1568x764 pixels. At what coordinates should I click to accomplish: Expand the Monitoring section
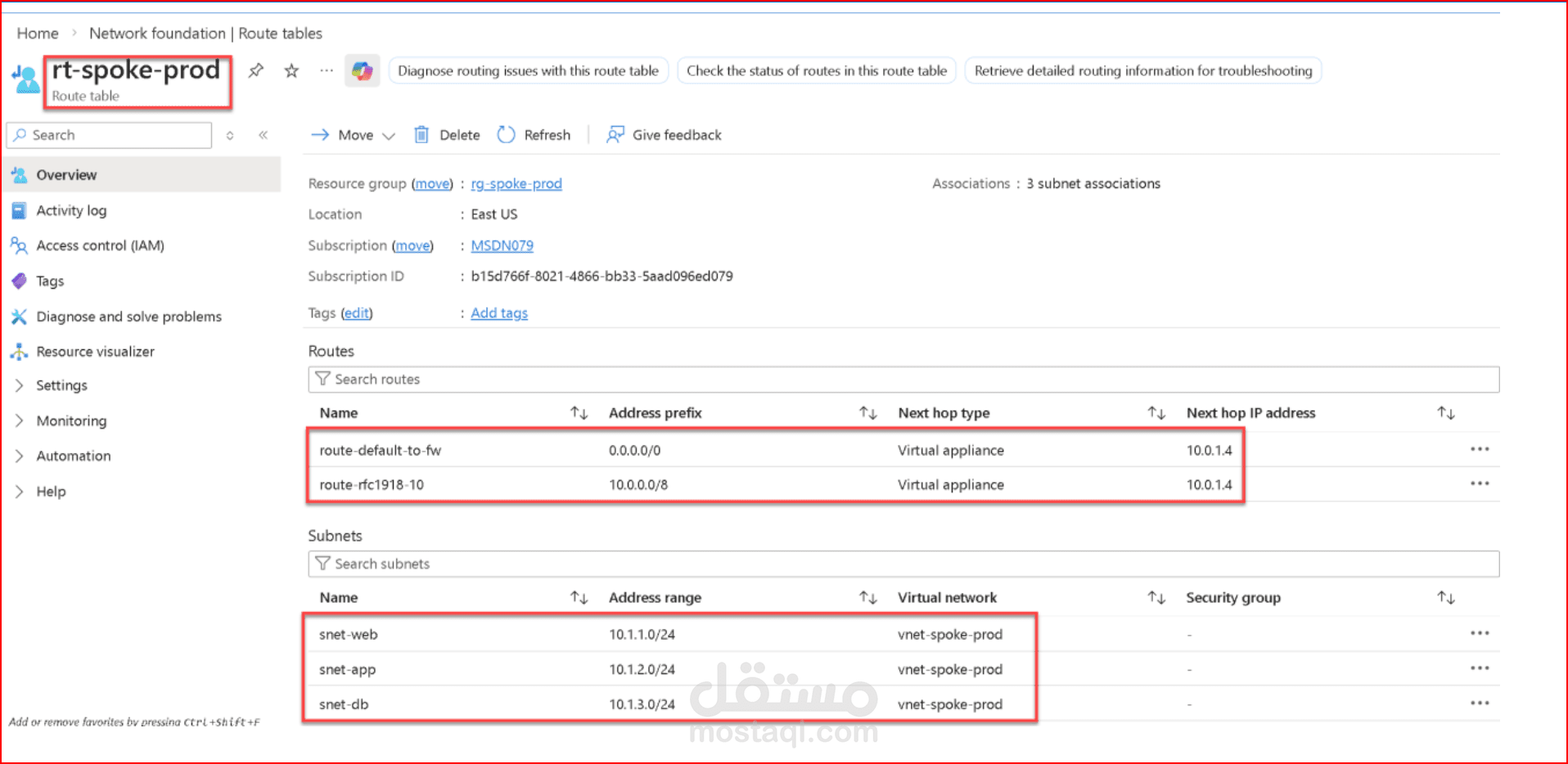point(72,420)
